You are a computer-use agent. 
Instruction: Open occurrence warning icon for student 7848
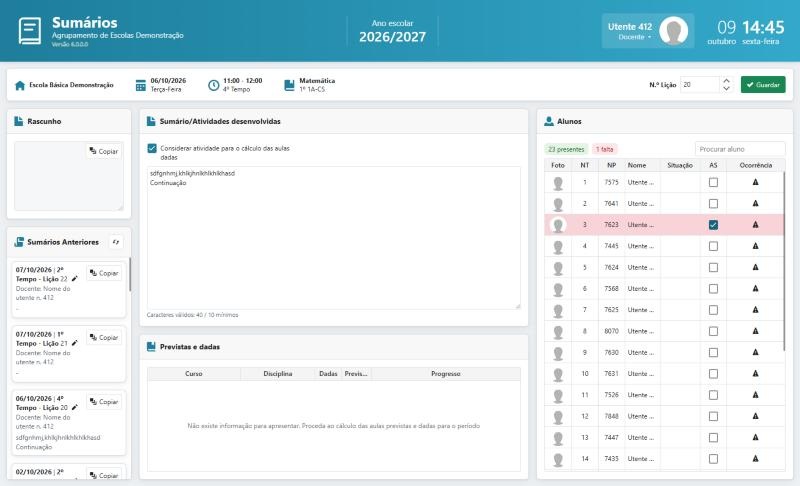pos(756,416)
